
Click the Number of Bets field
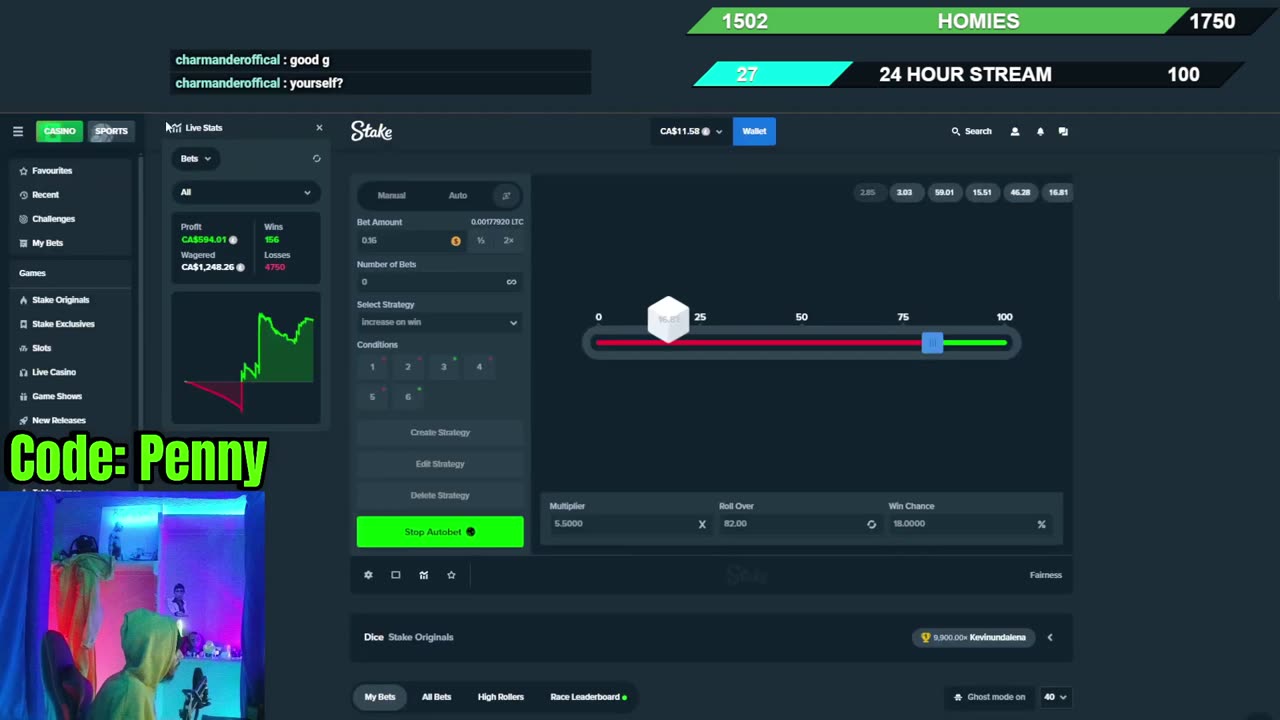point(439,281)
